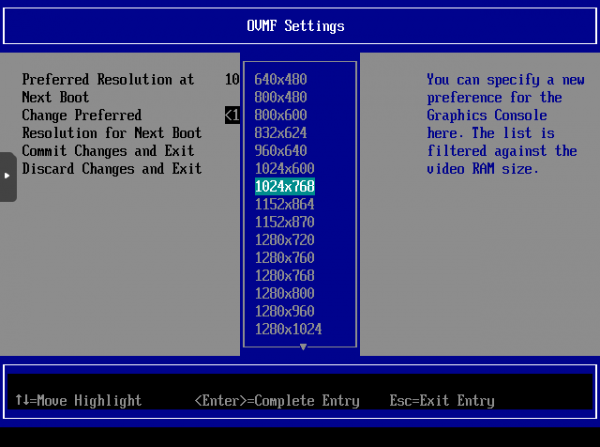This screenshot has height=447, width=600.
Task: Choose the 1280x720 resolution
Action: pos(284,240)
